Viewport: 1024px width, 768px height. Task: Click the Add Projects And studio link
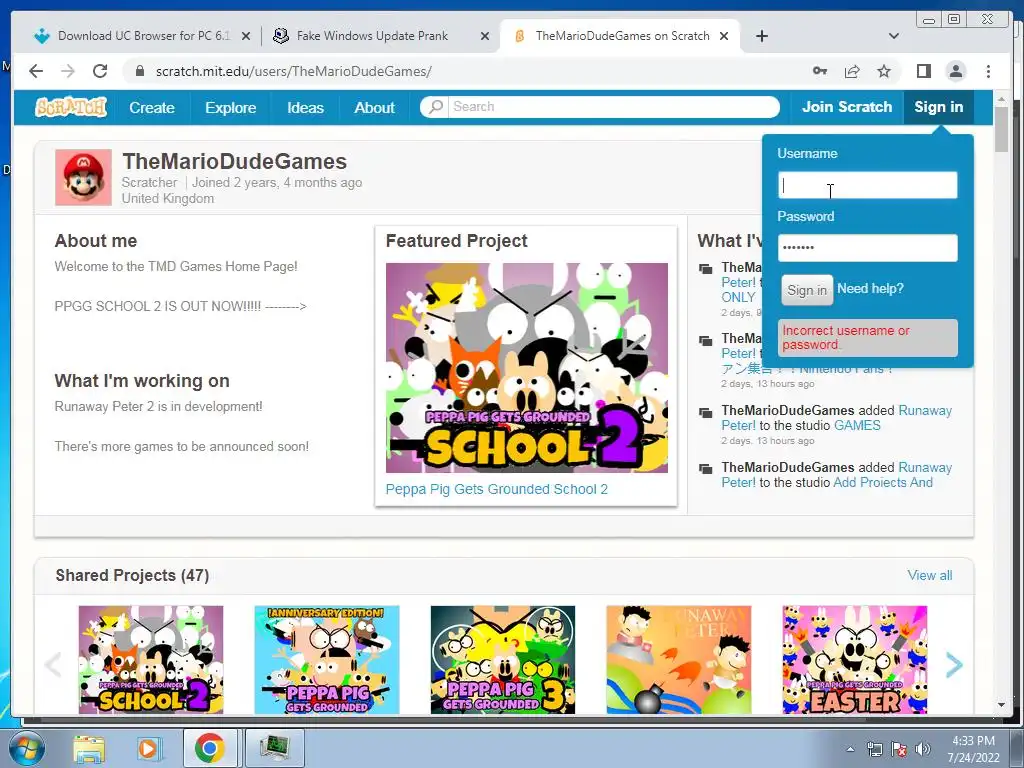click(883, 483)
